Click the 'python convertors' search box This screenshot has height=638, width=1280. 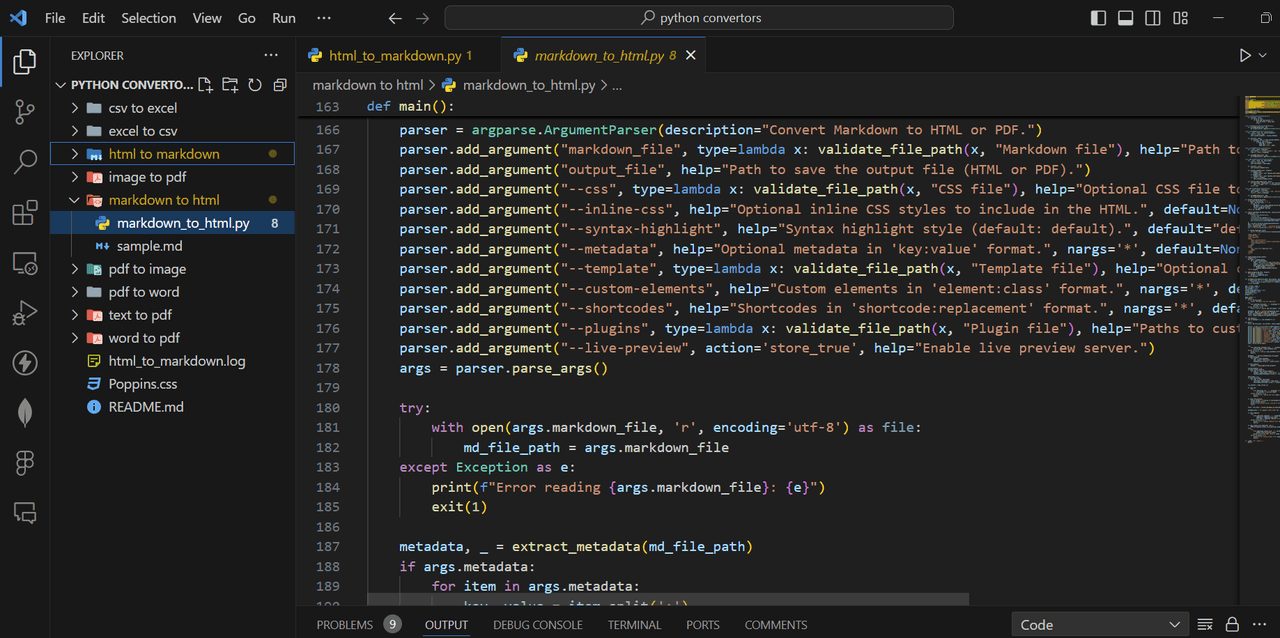pyautogui.click(x=699, y=18)
